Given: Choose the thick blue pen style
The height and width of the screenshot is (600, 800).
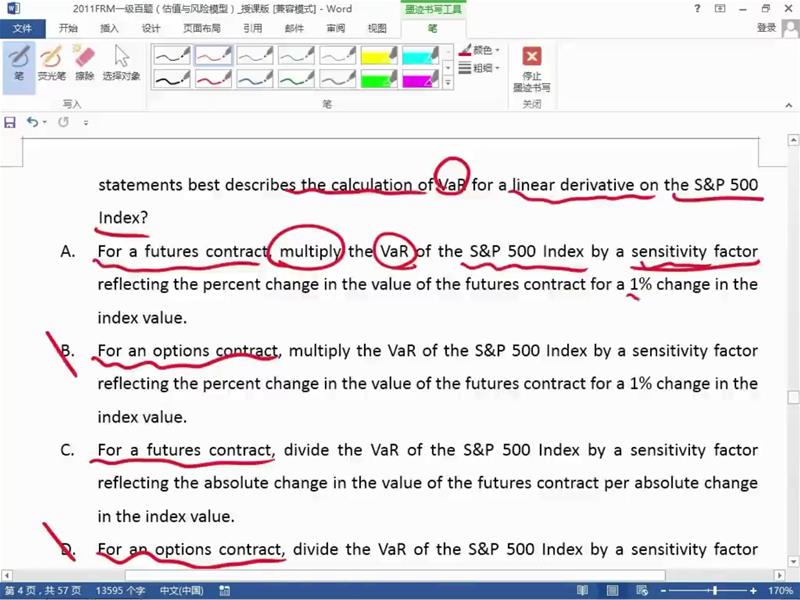Looking at the screenshot, I should tap(255, 78).
